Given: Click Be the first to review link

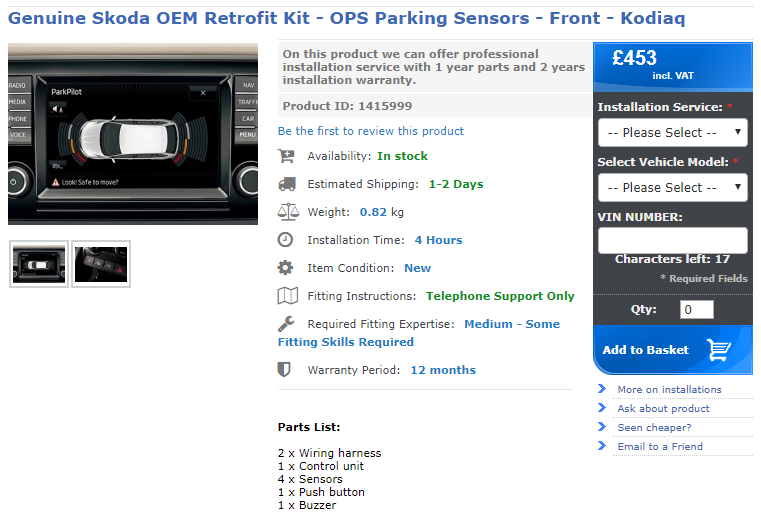Looking at the screenshot, I should tap(371, 131).
